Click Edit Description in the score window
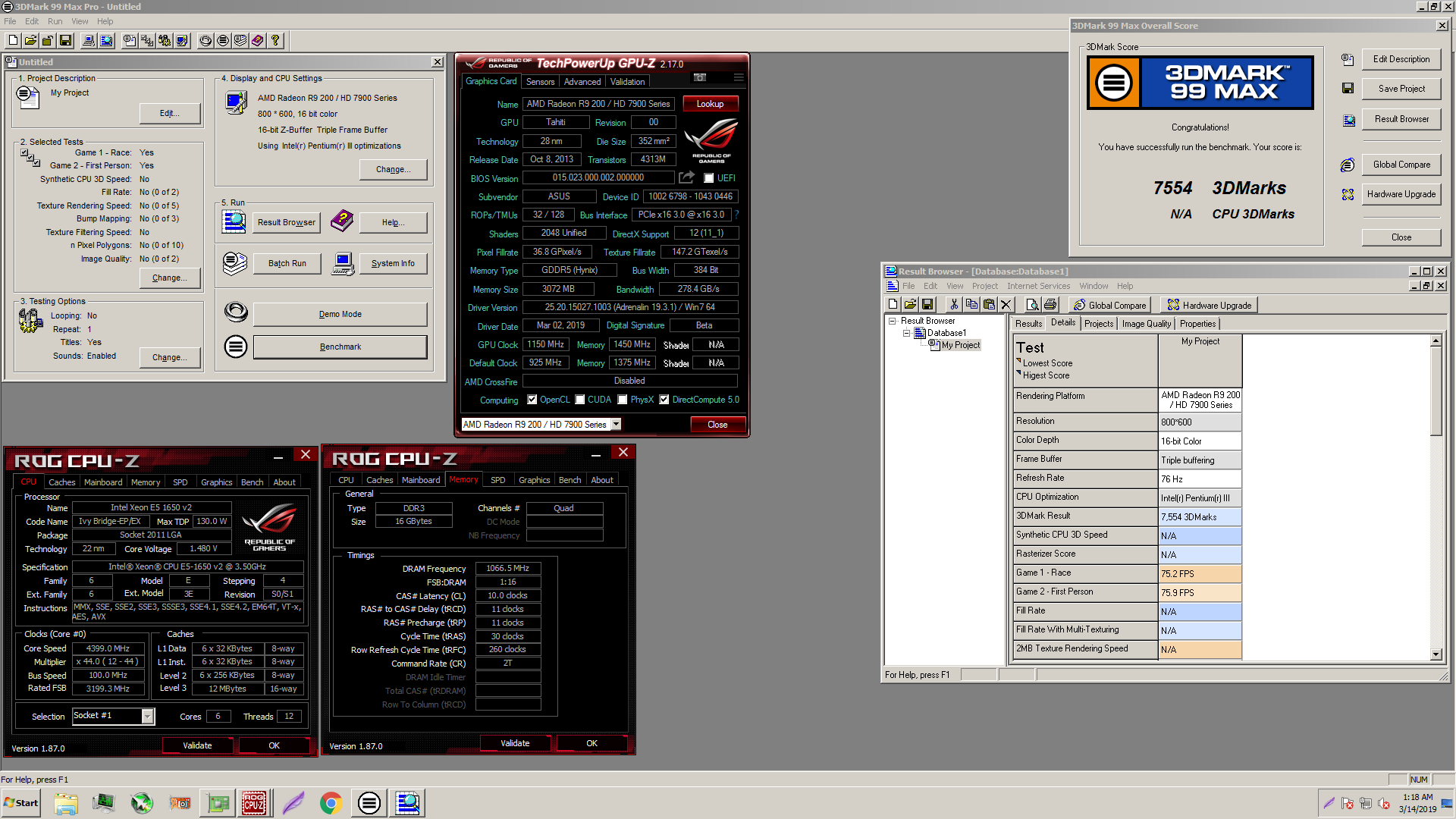 [1401, 59]
